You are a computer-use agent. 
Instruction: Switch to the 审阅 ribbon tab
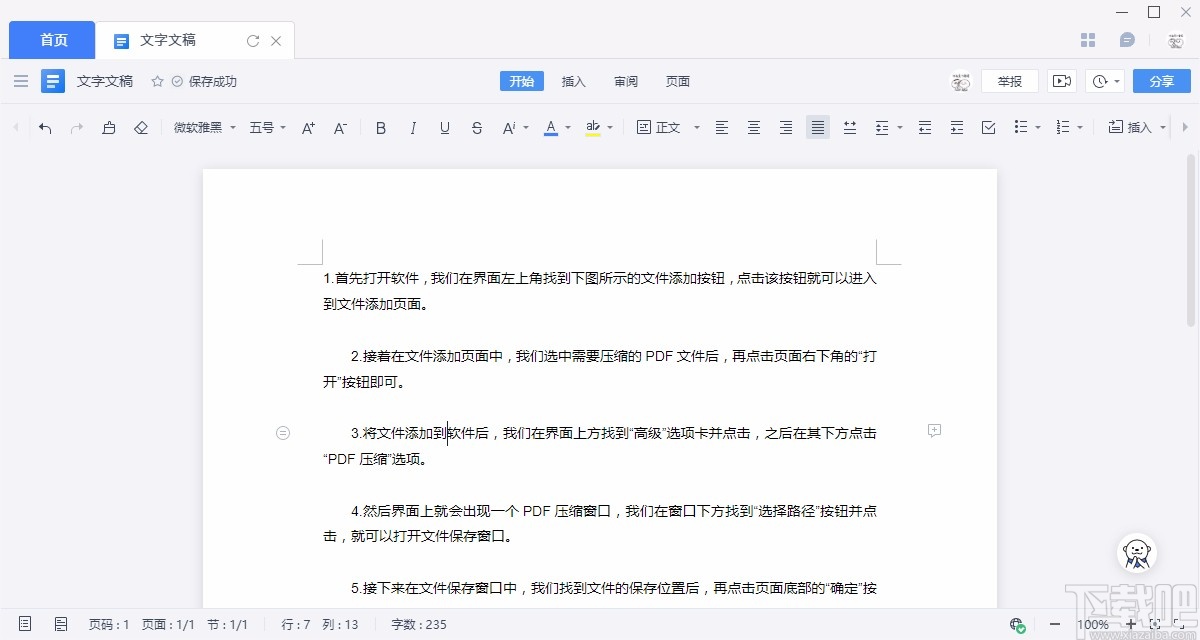(x=626, y=81)
